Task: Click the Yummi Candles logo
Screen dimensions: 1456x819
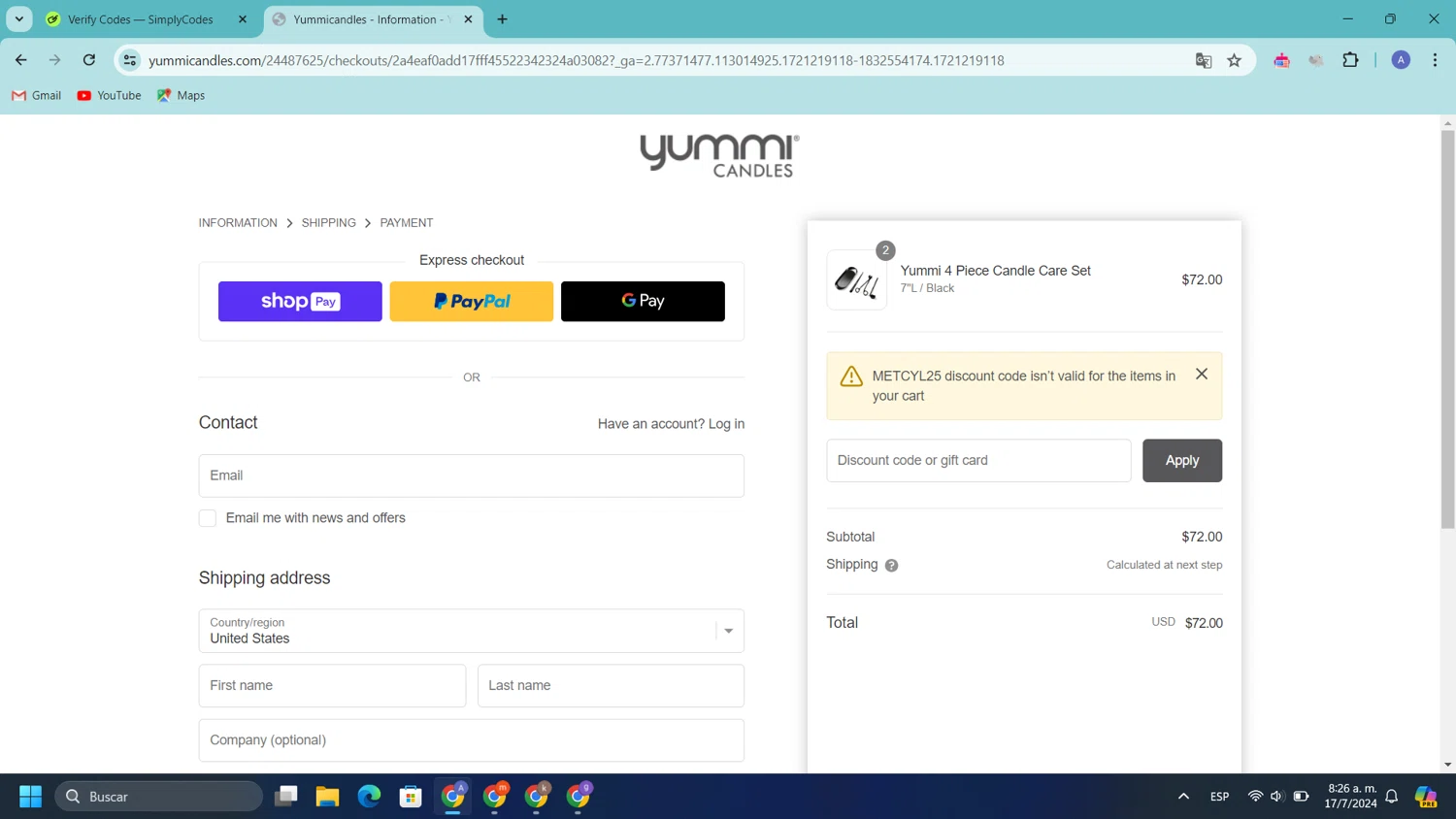Action: [719, 155]
